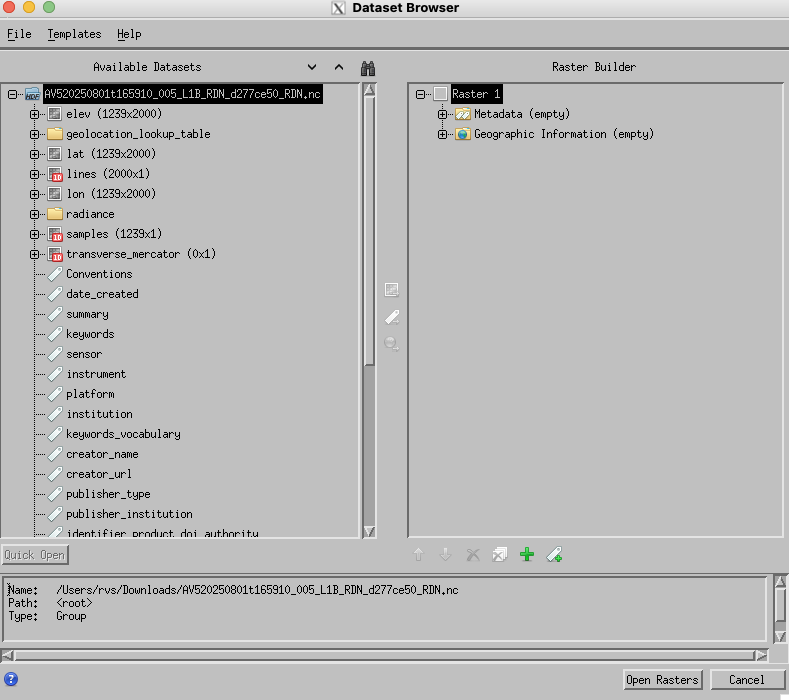The image size is (789, 700).
Task: Expand the lines dataset node
Action: click(34, 174)
